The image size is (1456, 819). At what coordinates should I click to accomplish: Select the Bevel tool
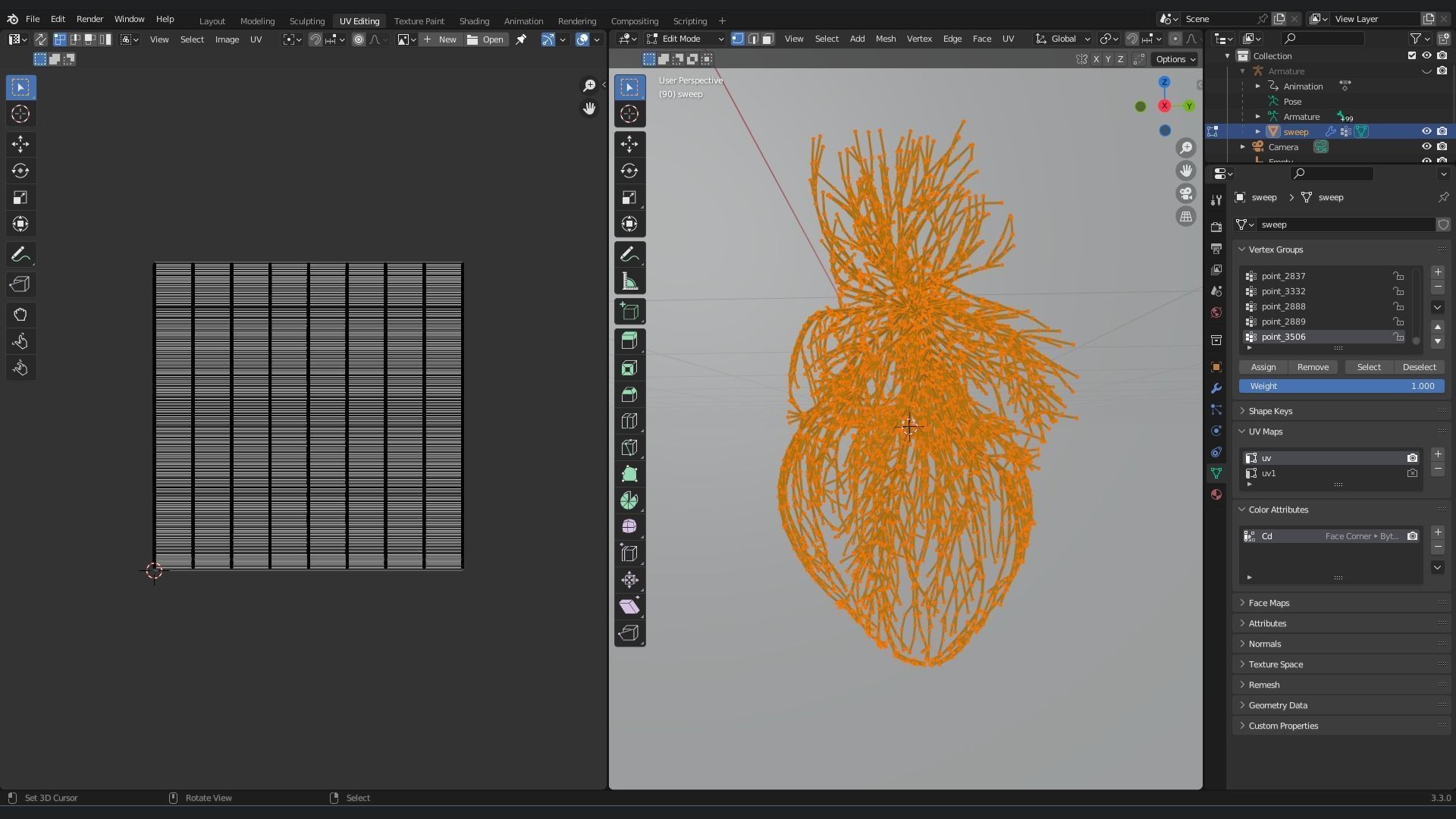tap(629, 394)
